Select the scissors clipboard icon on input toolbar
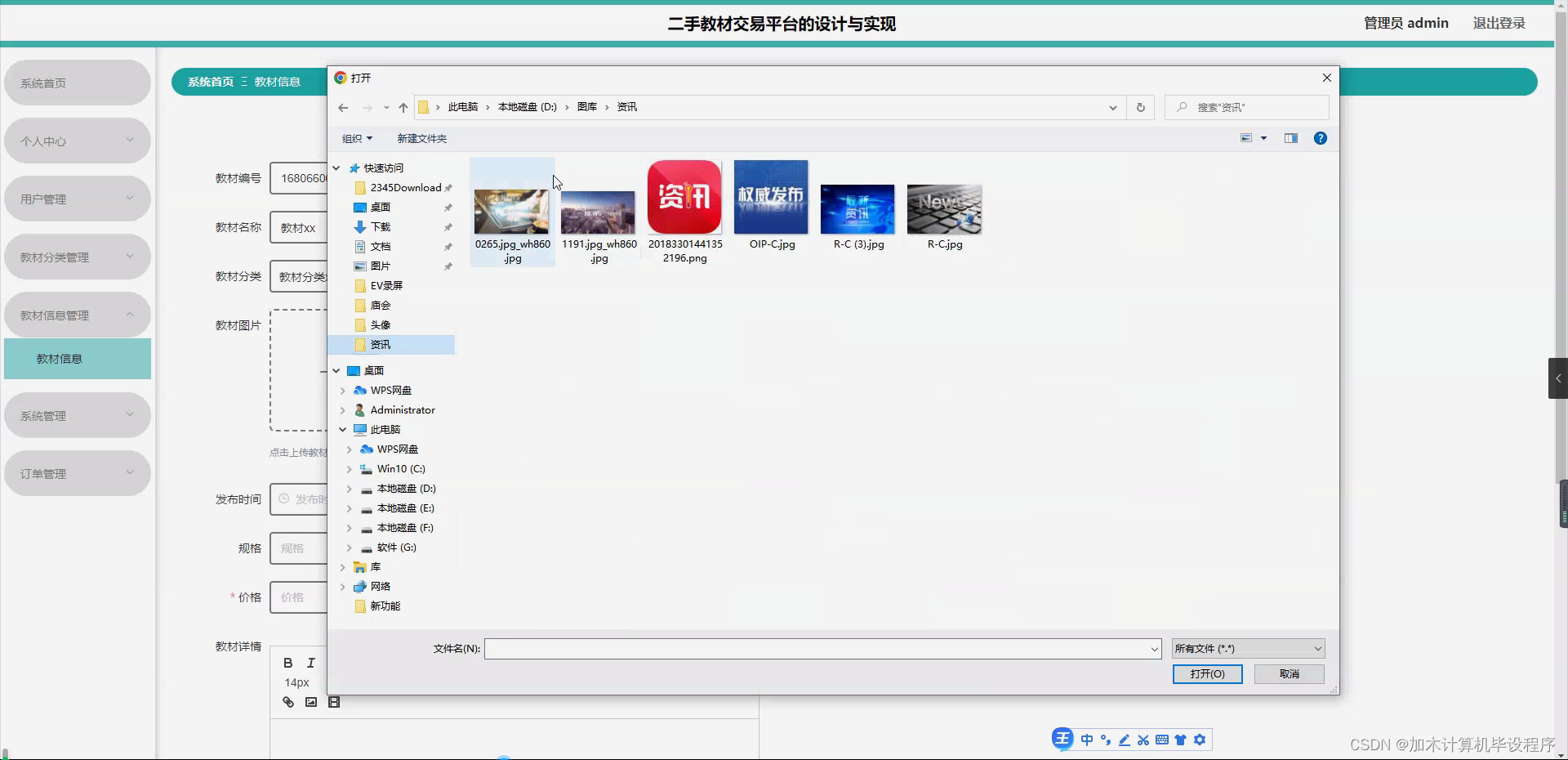The width and height of the screenshot is (1568, 760). [1143, 740]
